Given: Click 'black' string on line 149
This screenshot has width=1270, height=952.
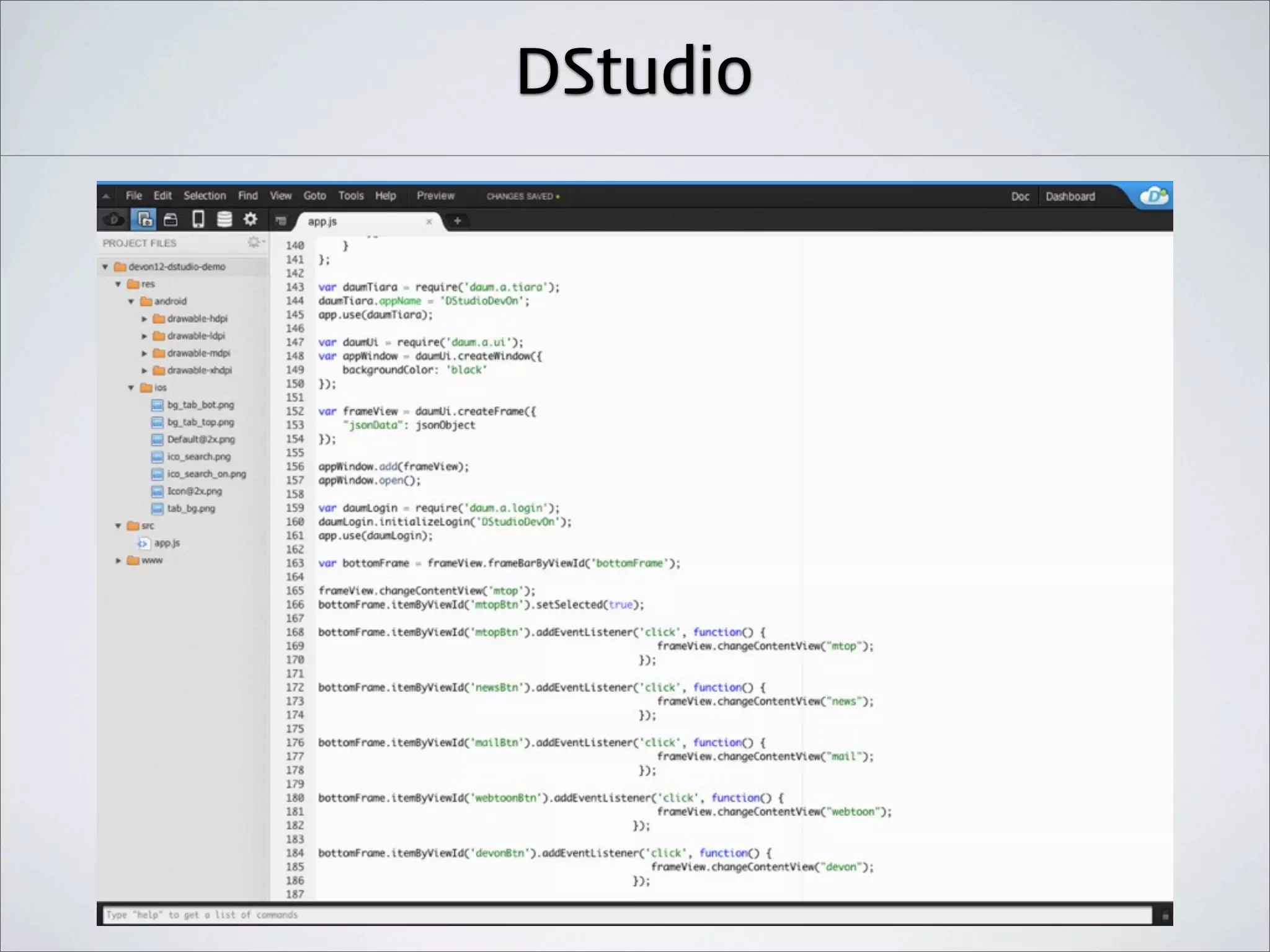Looking at the screenshot, I should tap(466, 370).
